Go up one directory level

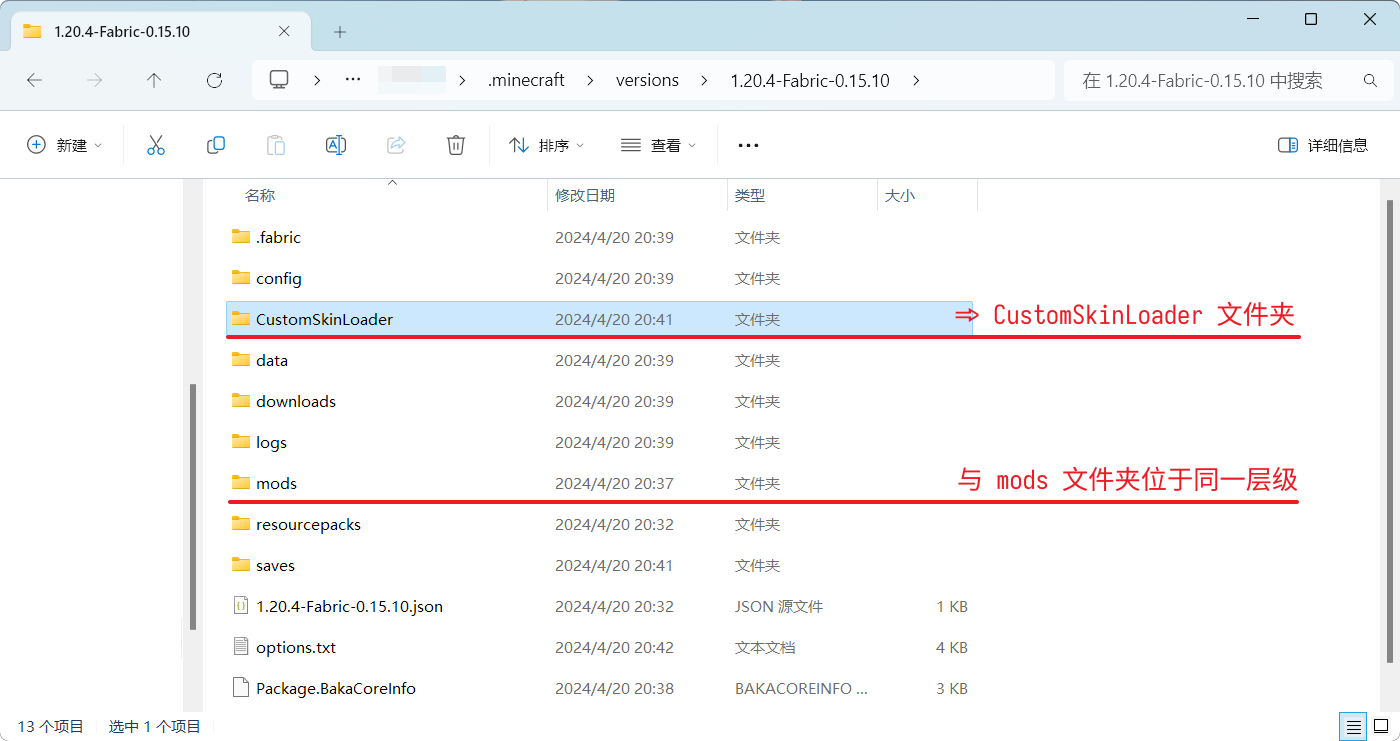coord(154,81)
